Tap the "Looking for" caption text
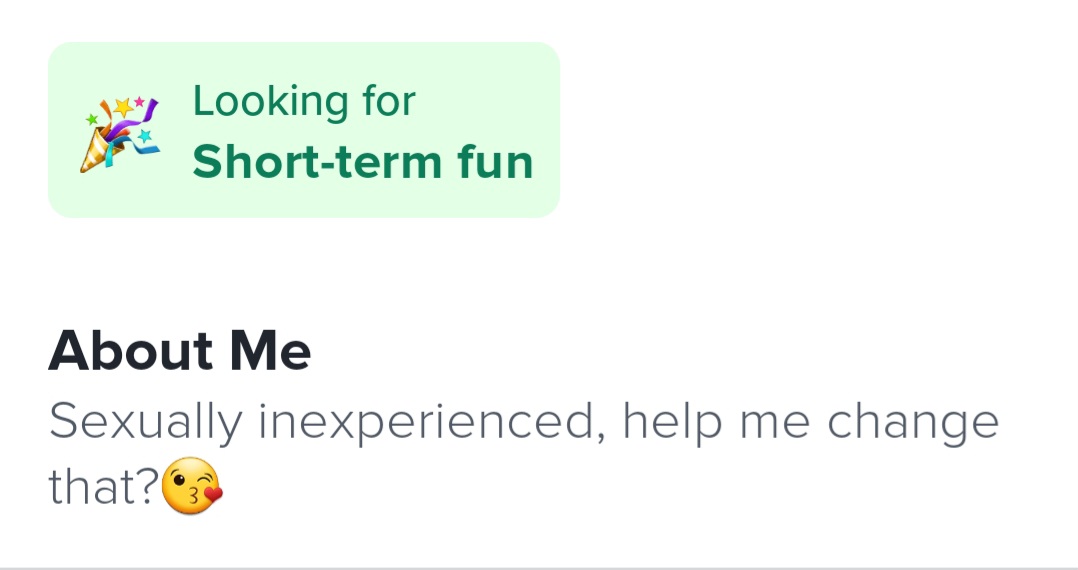Screen dimensions: 1078x570 [x=303, y=101]
